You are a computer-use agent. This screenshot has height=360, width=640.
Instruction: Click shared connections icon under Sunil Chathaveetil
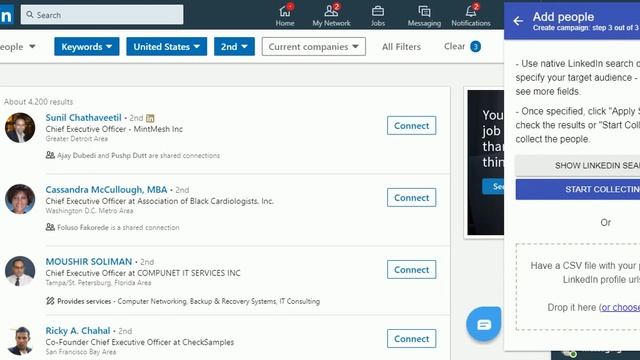point(50,155)
